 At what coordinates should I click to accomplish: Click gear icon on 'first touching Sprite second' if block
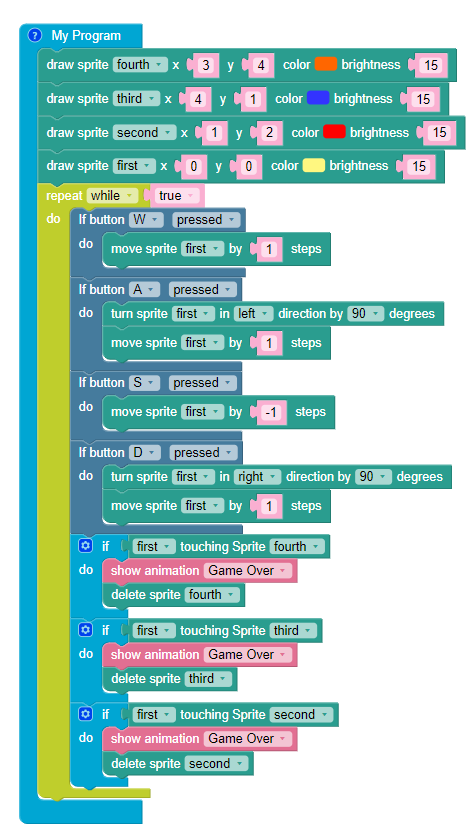click(85, 714)
